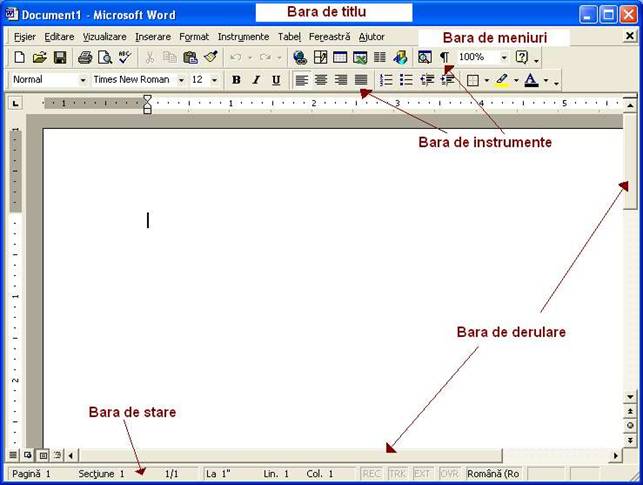Decrease the paragraph indent

point(427,80)
